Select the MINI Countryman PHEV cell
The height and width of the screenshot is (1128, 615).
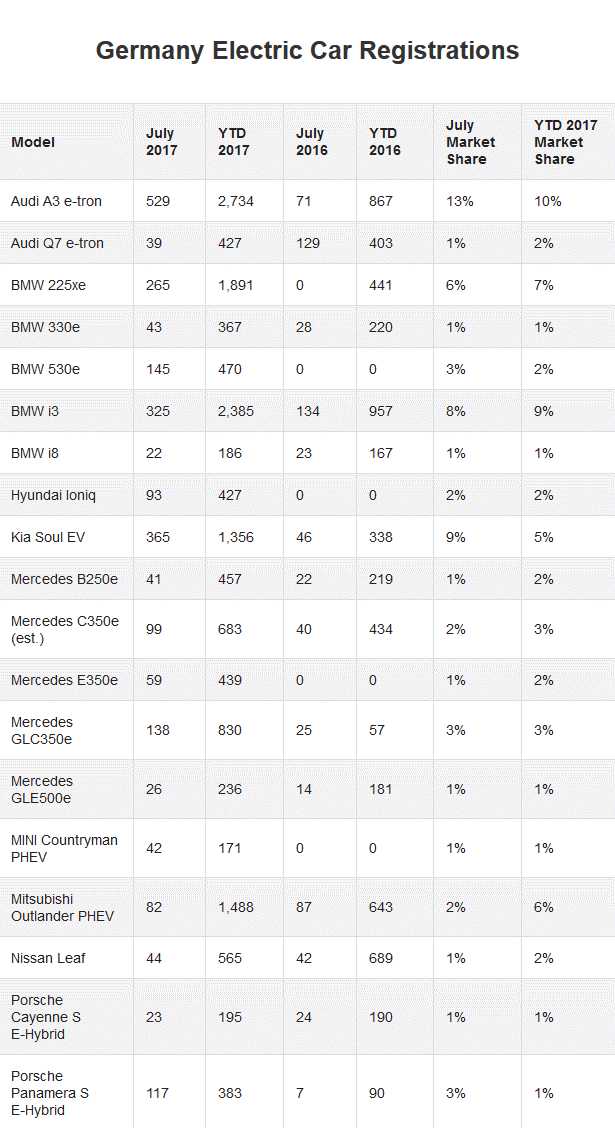point(64,848)
